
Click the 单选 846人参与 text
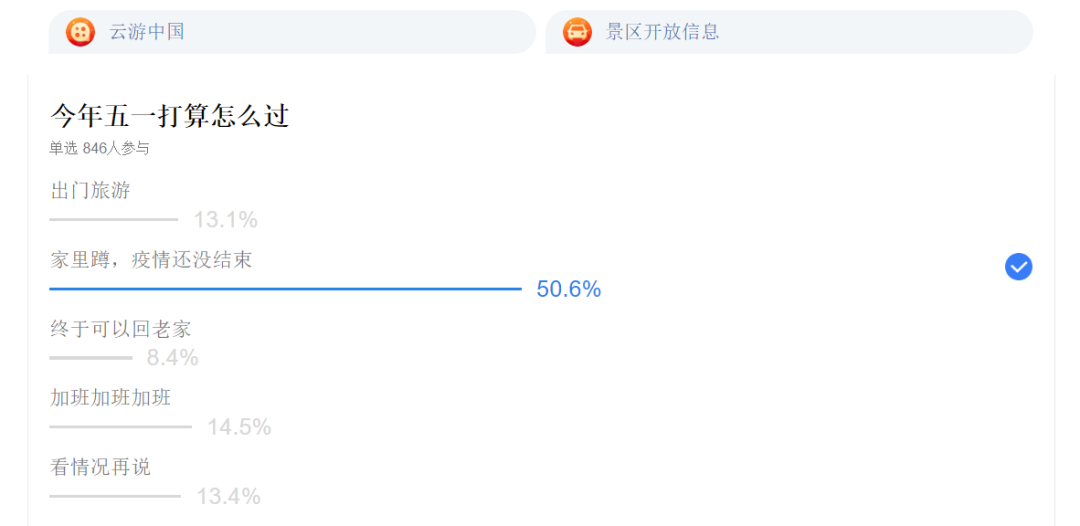(x=100, y=149)
